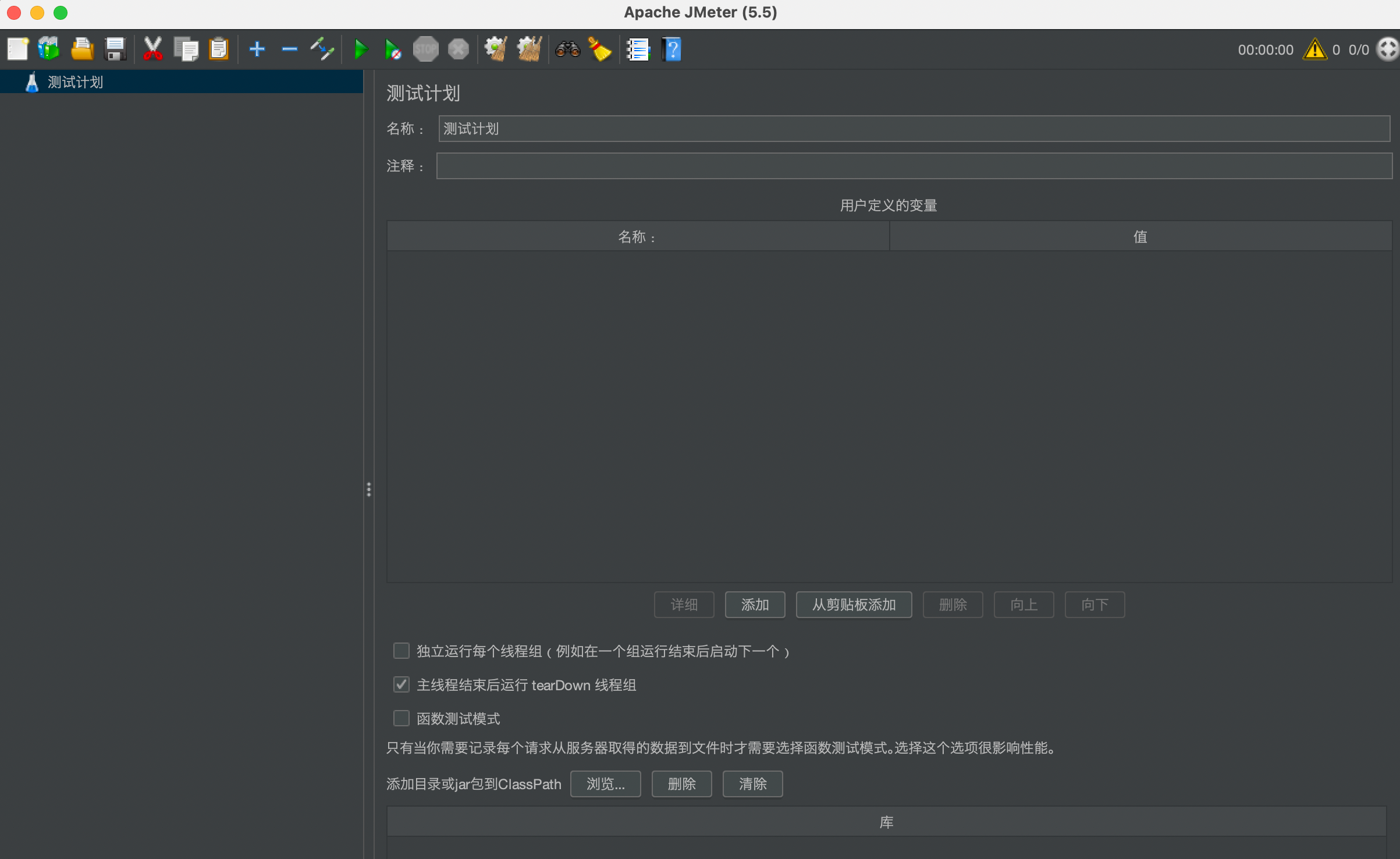This screenshot has height=859, width=1400.
Task: Click the remote engines icon at top right
Action: [1388, 49]
